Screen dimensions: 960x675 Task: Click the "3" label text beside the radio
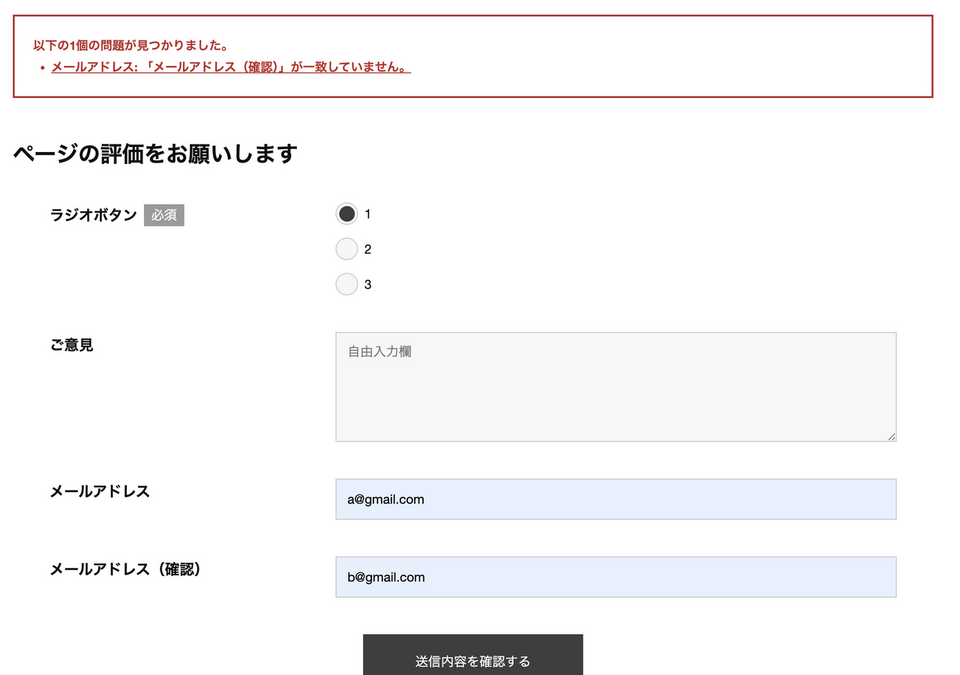tap(368, 285)
